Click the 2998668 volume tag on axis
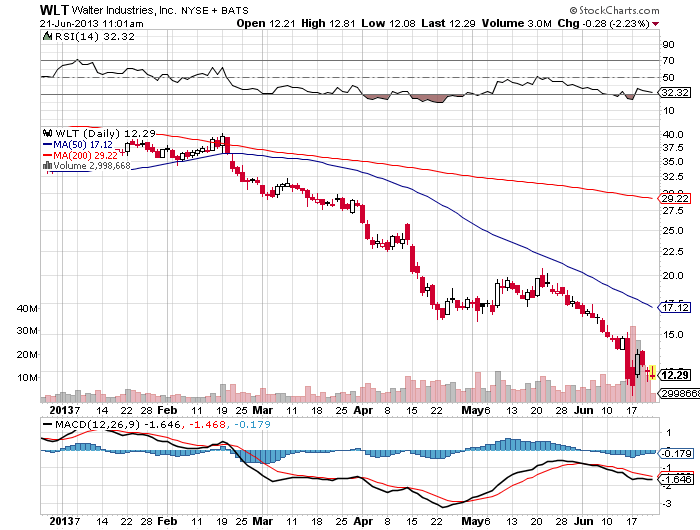Screen dimensions: 700x530 tap(679, 393)
